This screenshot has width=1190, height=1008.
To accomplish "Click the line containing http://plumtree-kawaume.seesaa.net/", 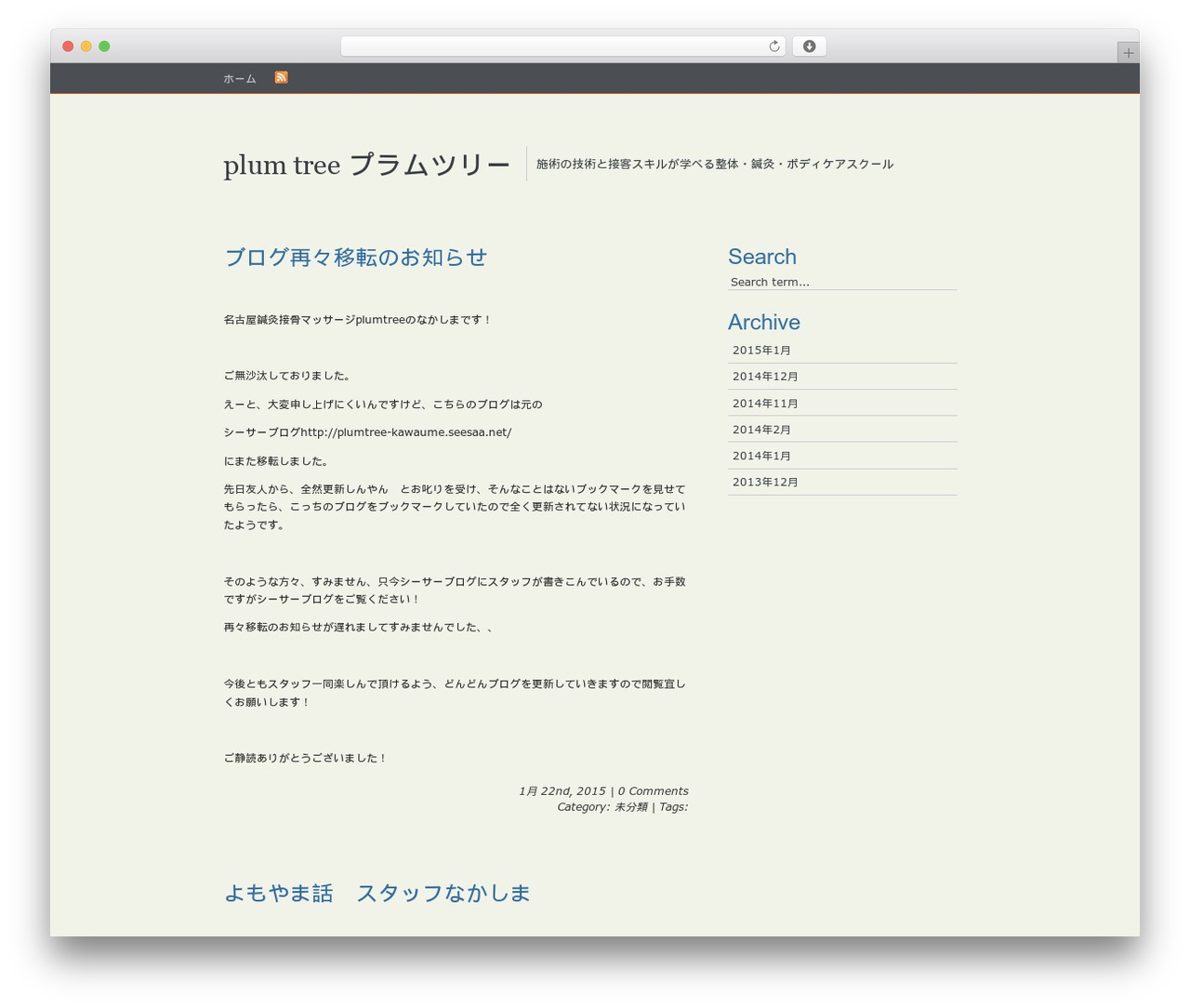I will click(367, 432).
